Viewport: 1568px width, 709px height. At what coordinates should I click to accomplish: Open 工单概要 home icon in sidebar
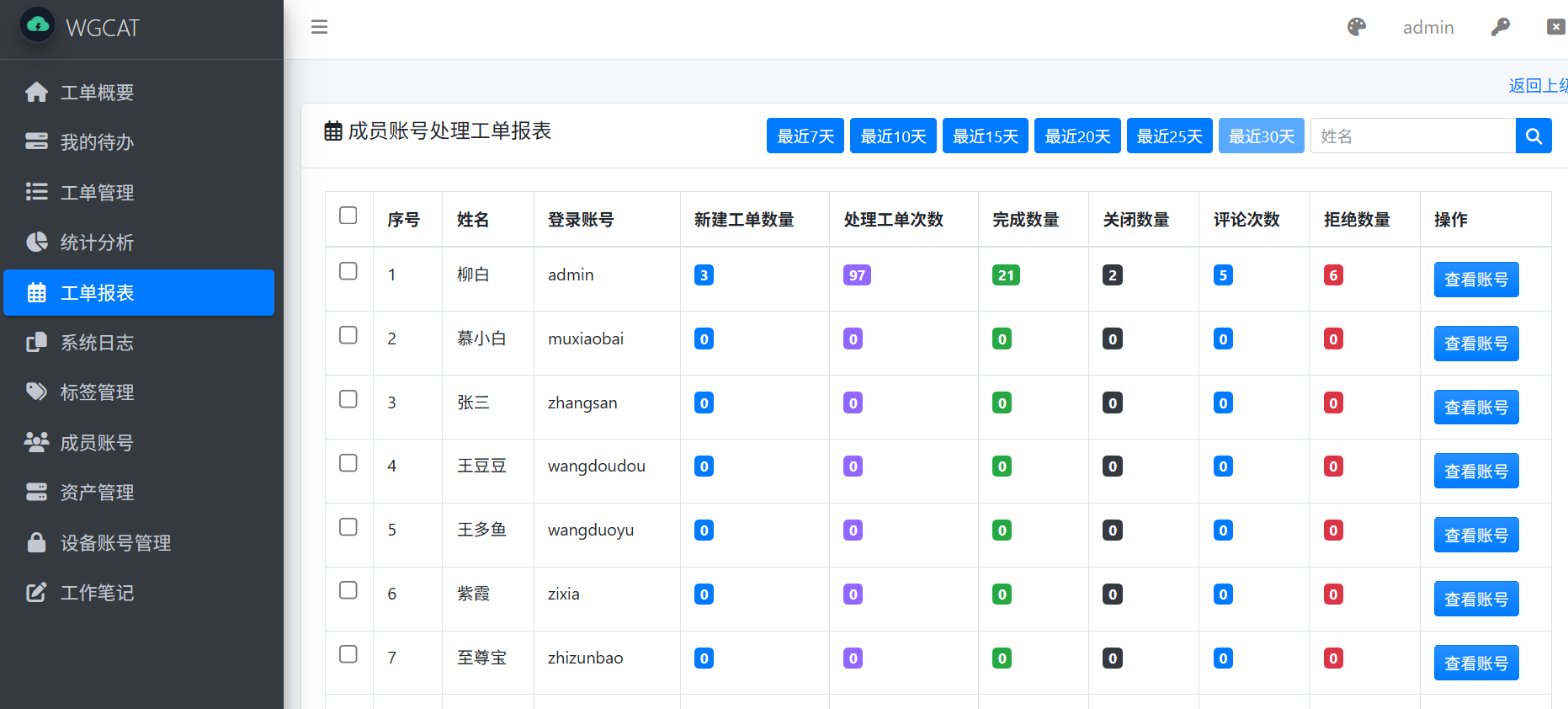(36, 92)
